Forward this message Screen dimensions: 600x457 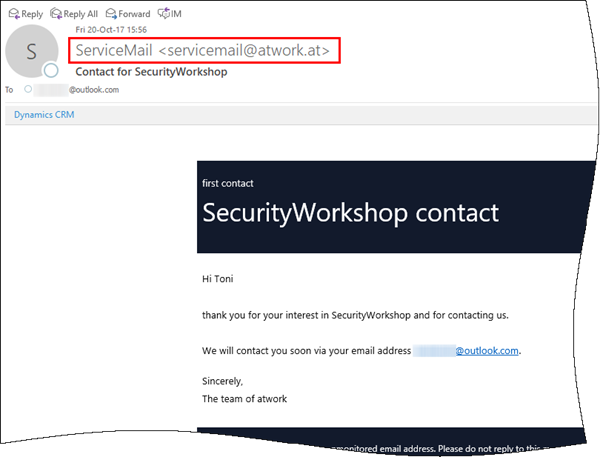(x=128, y=14)
